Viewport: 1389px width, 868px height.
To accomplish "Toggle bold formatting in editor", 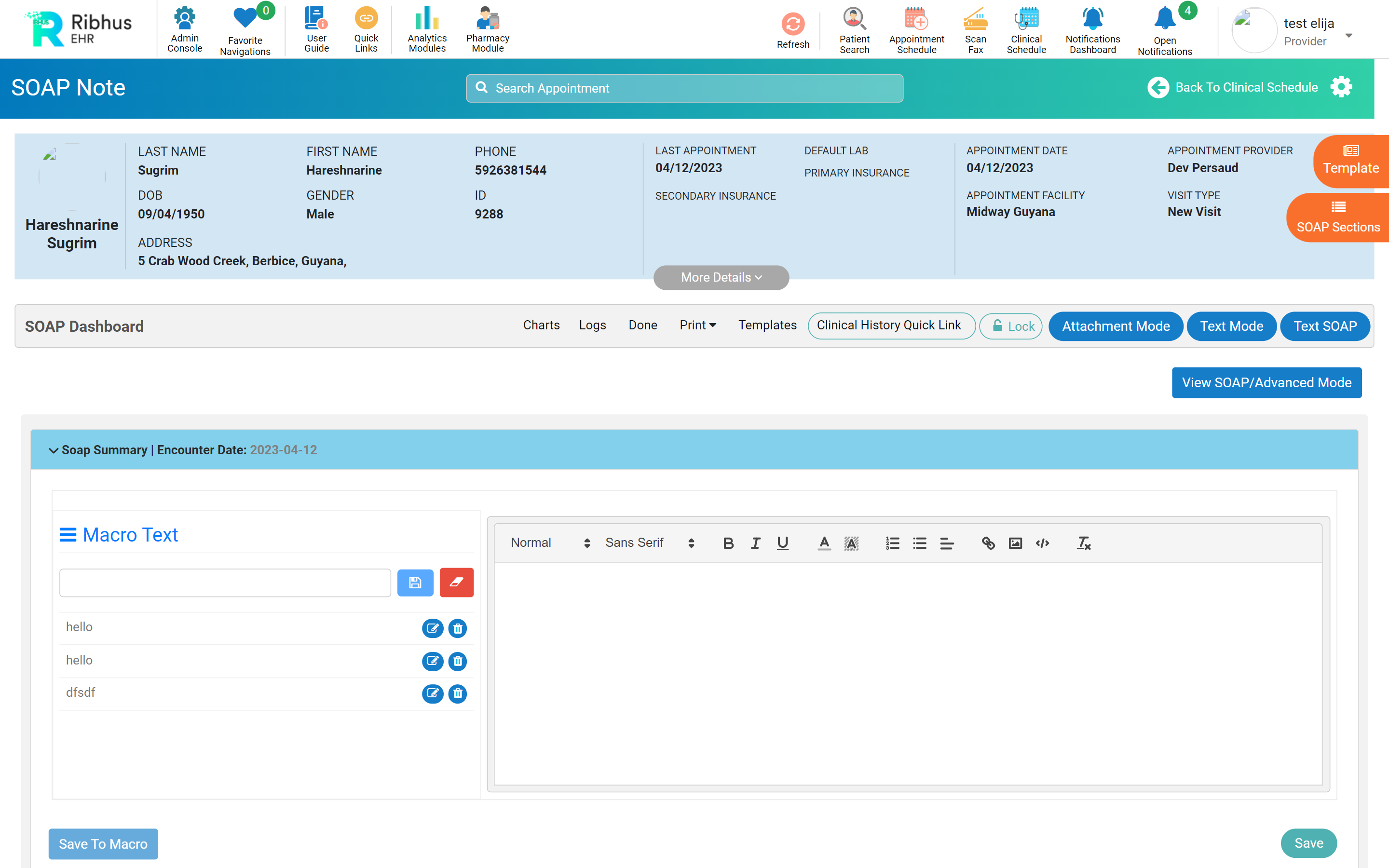I will tap(728, 542).
